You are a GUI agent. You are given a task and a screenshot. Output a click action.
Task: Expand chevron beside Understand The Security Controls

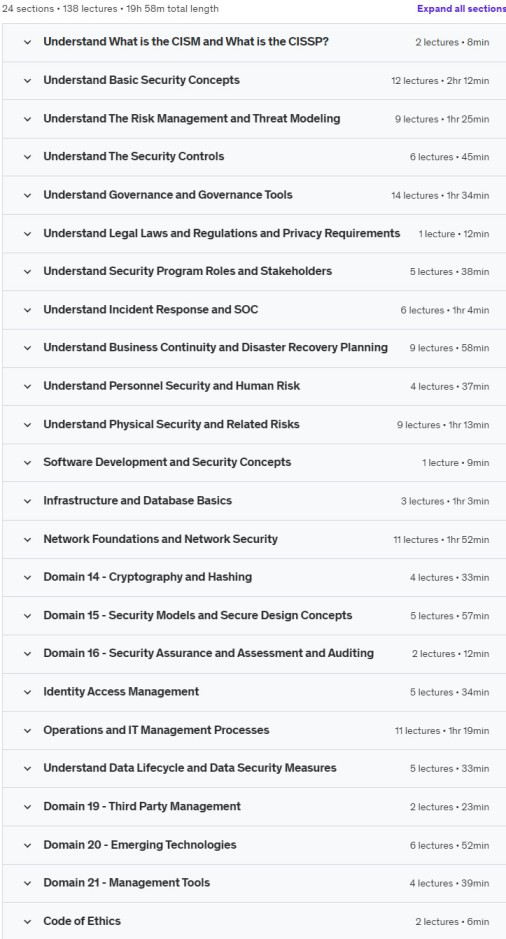[28, 157]
